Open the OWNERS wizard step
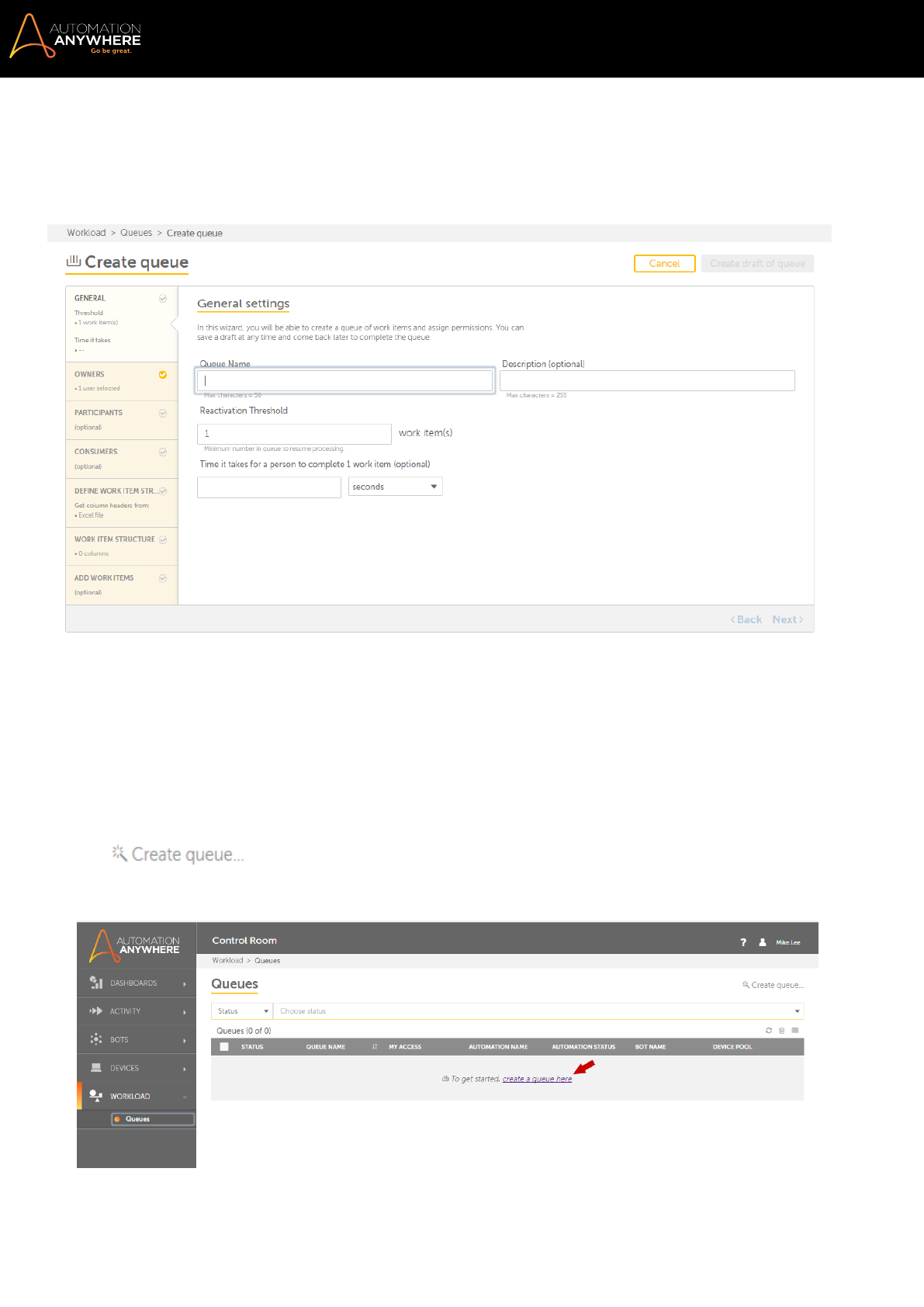The height and width of the screenshot is (1307, 924). click(x=122, y=382)
